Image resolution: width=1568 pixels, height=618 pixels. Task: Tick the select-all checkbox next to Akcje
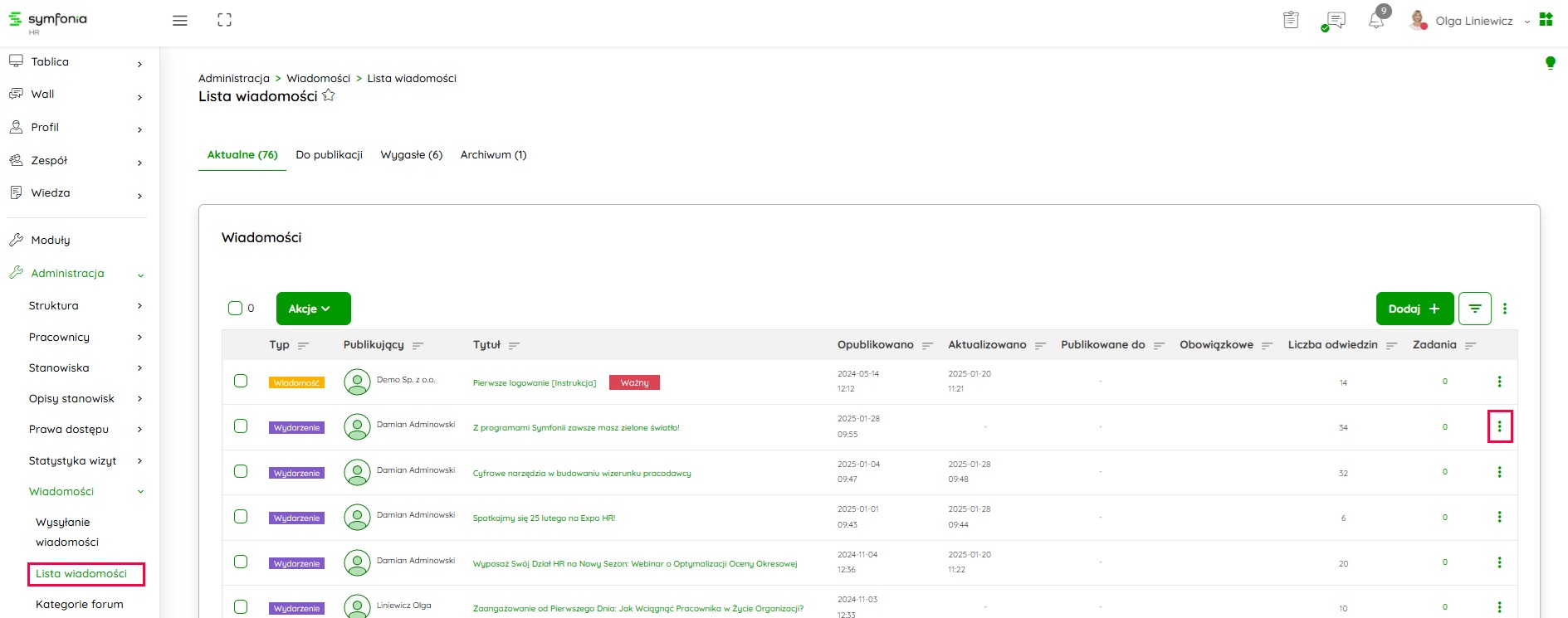(235, 309)
